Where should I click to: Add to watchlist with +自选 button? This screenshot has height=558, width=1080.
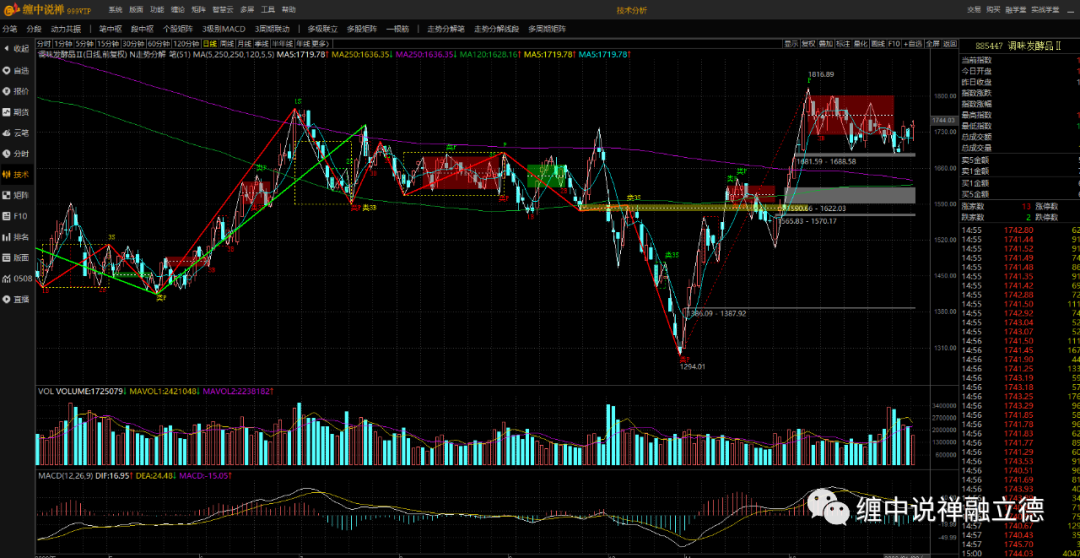click(913, 43)
